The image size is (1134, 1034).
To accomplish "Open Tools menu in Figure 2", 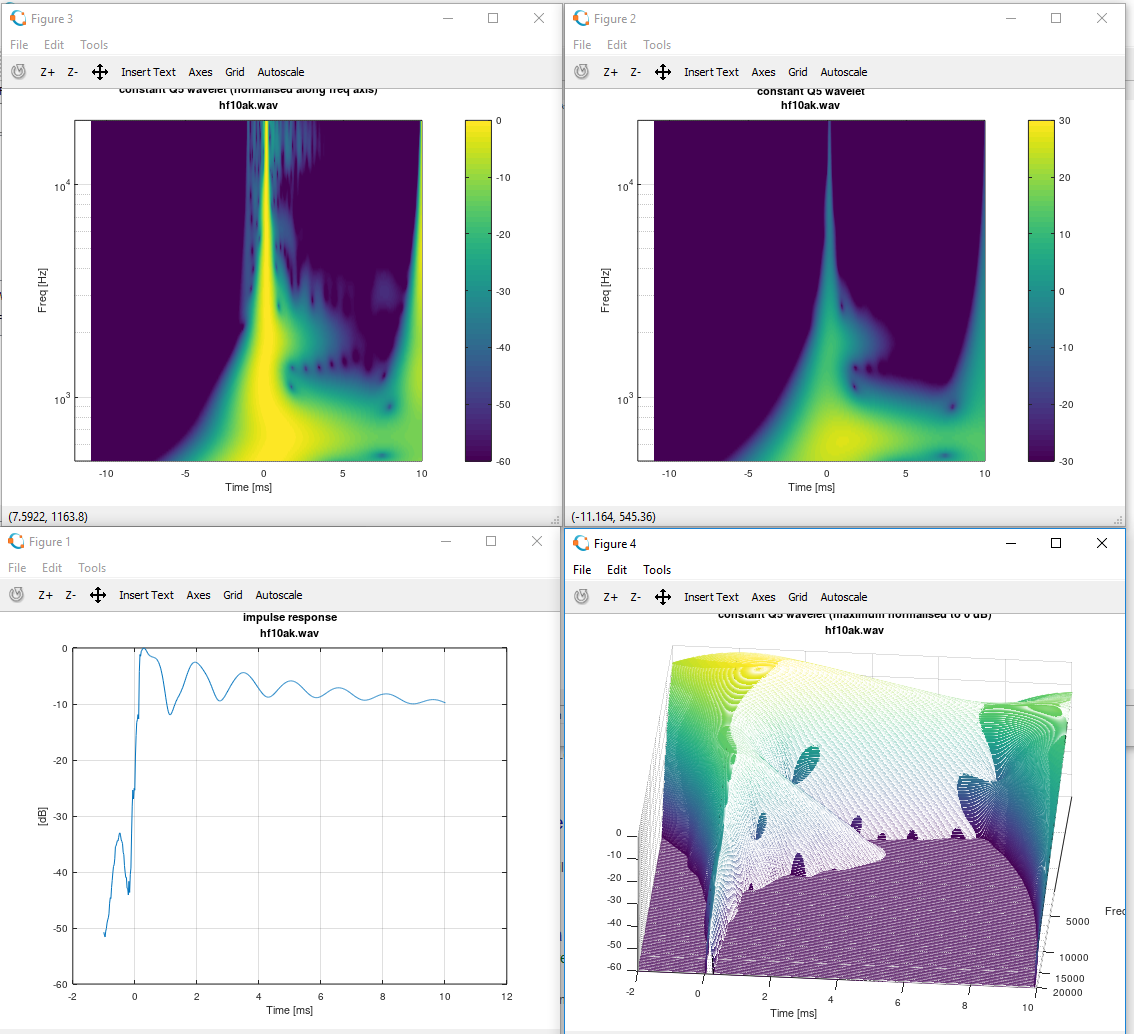I will pyautogui.click(x=657, y=45).
